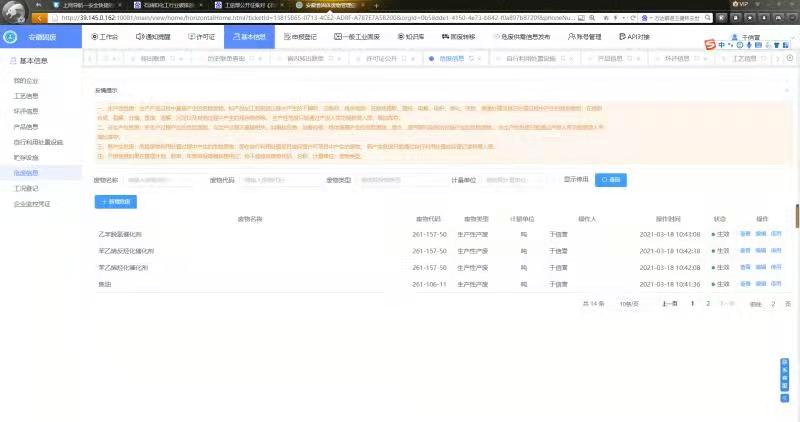Go to page 2 in pagination
Screen dimensions: 800x422
point(708,303)
